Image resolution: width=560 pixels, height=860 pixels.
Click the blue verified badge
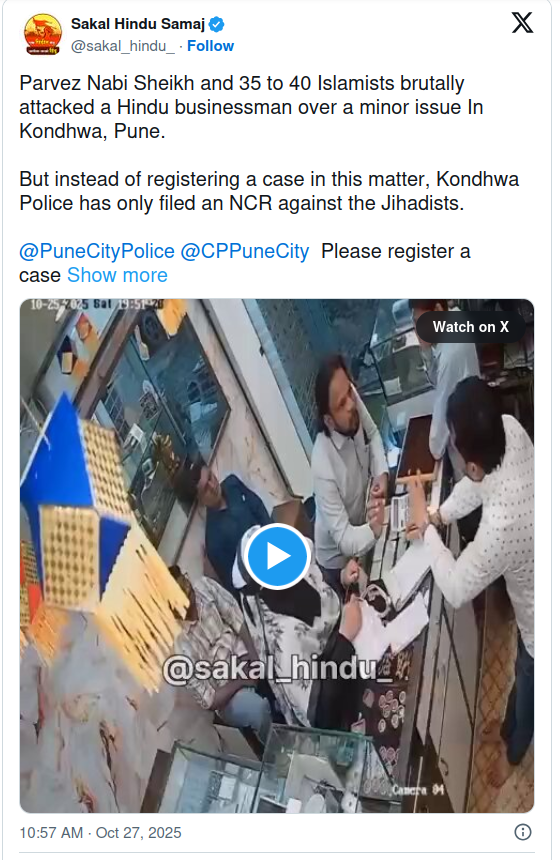(x=217, y=24)
